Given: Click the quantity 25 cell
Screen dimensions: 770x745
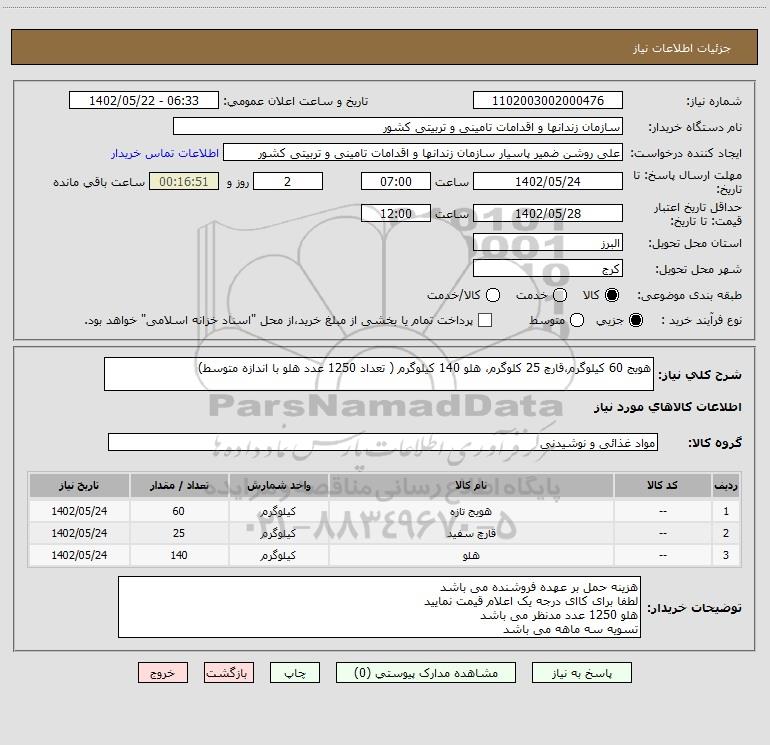Looking at the screenshot, I should [179, 533].
